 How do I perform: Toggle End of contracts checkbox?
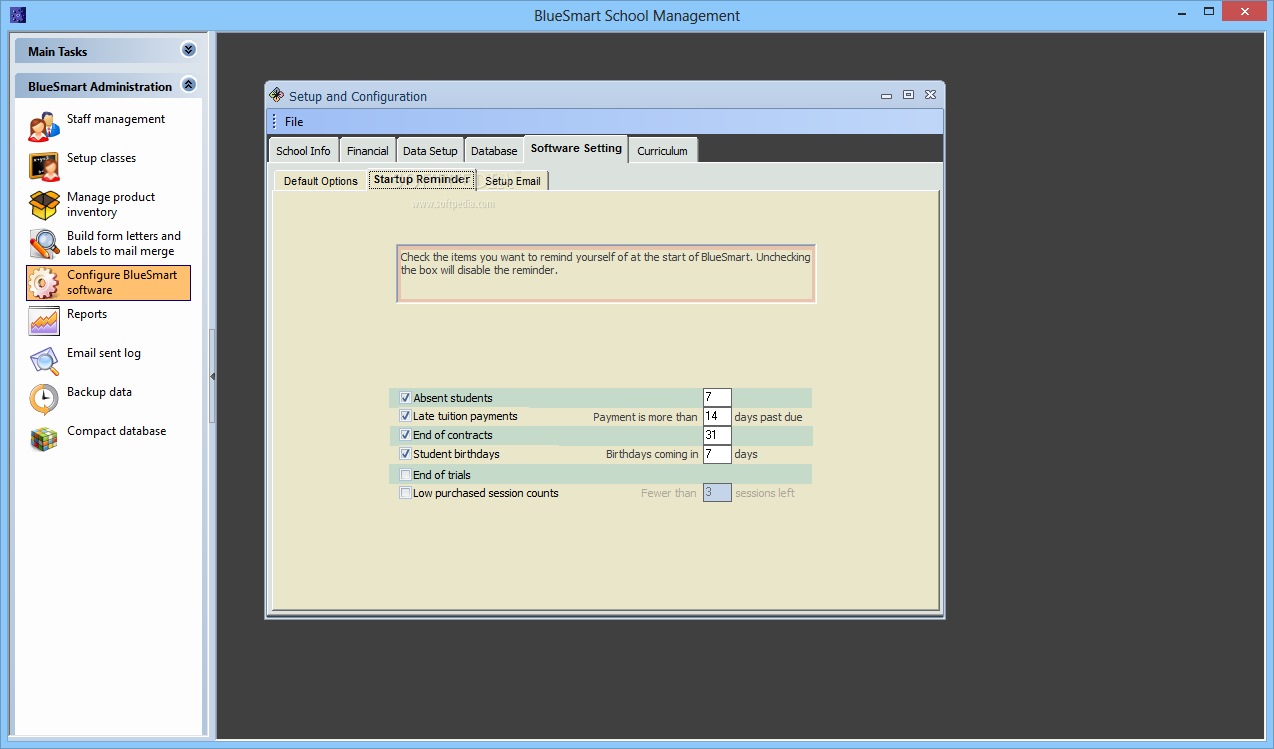click(405, 435)
